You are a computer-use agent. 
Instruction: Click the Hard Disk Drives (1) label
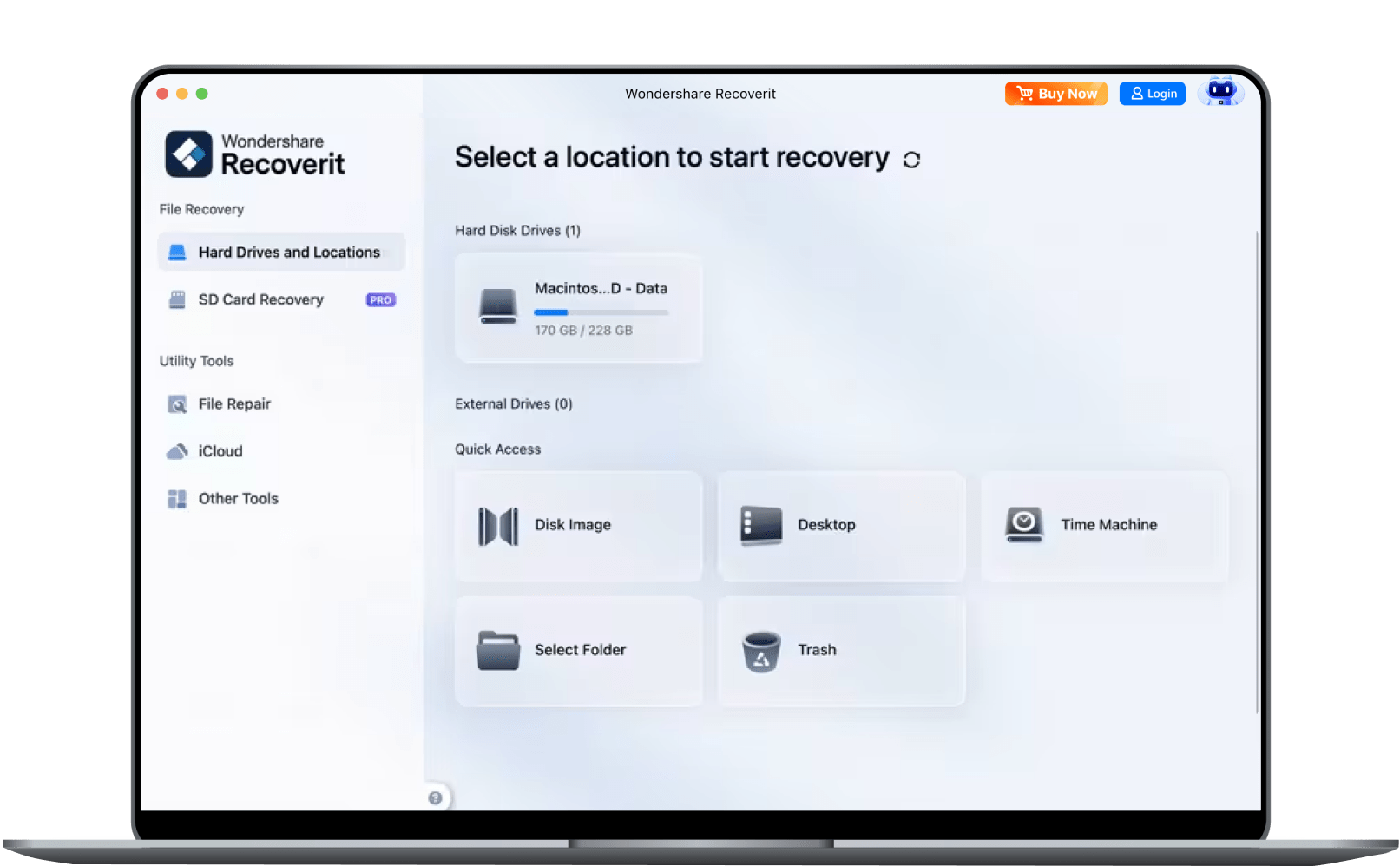pyautogui.click(x=518, y=231)
